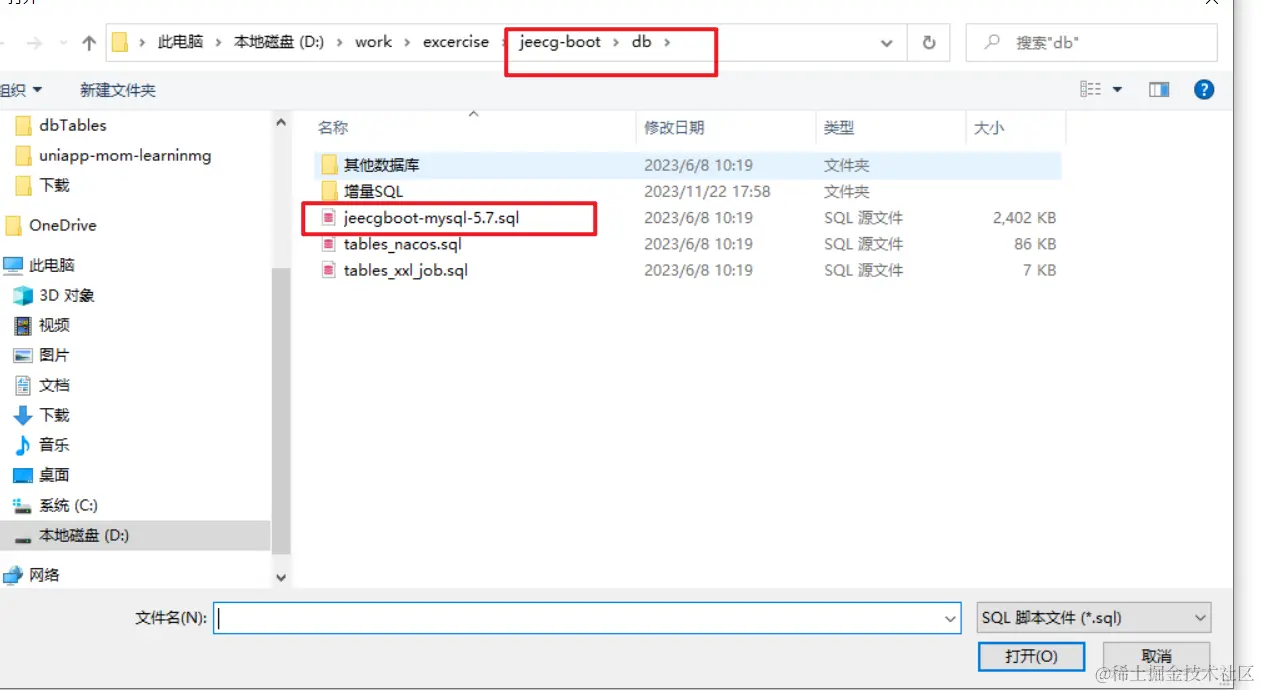Viewport: 1261px width, 690px height.
Task: Select excercise in the address breadcrumb
Action: pos(456,42)
